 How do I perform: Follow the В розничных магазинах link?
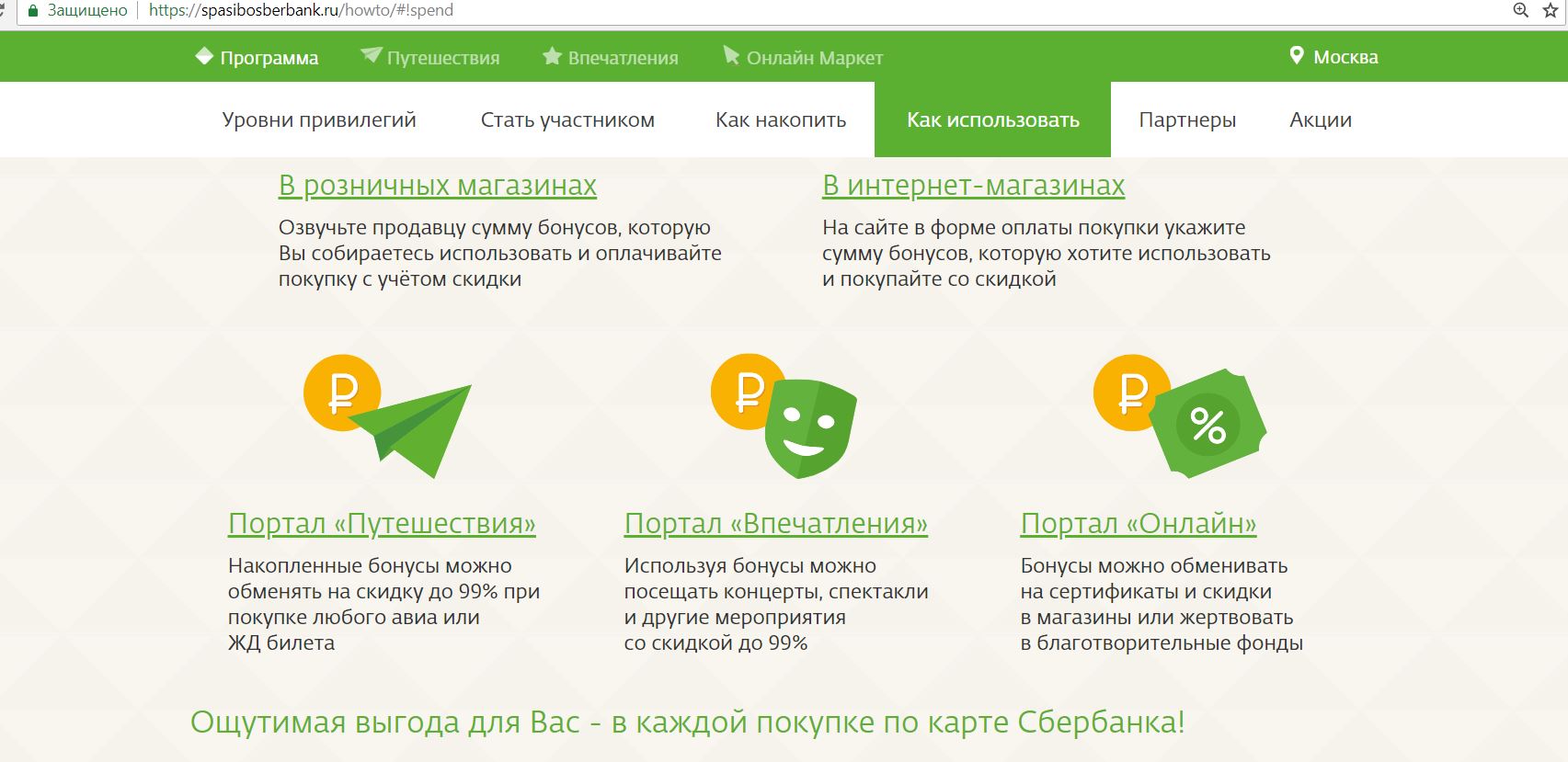coord(437,186)
